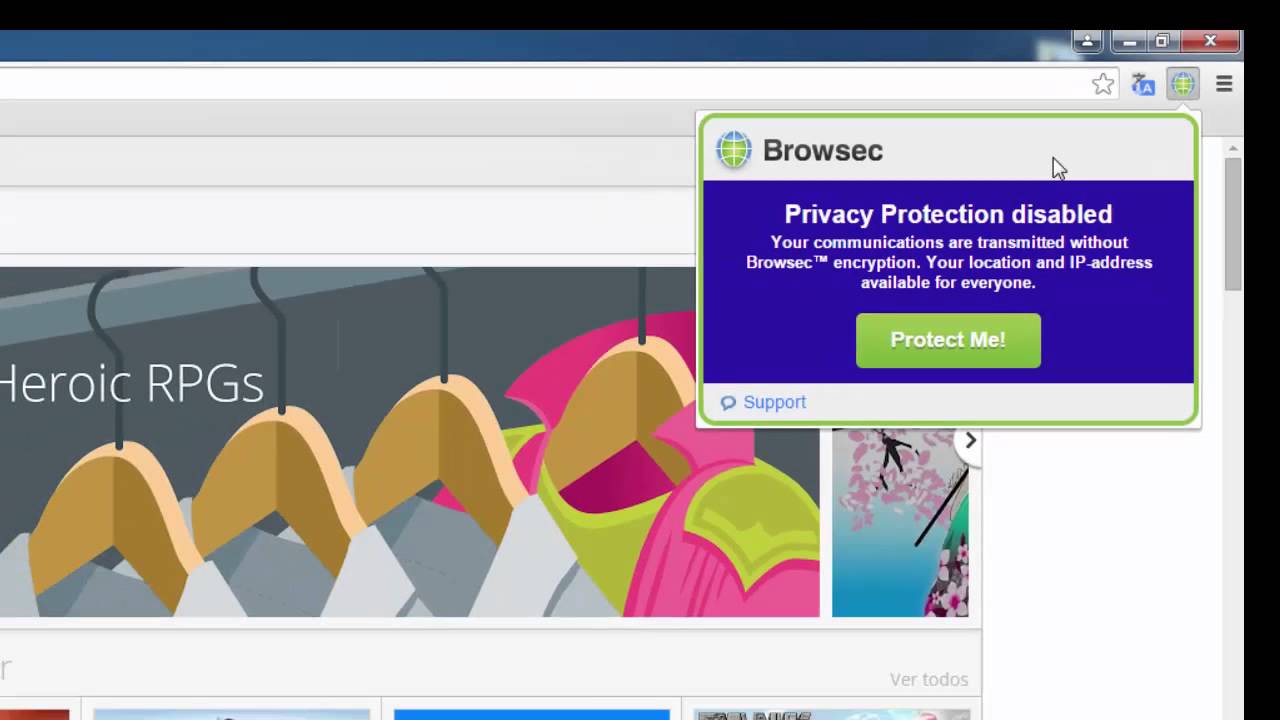Click the Chrome user profile icon

[x=1087, y=41]
